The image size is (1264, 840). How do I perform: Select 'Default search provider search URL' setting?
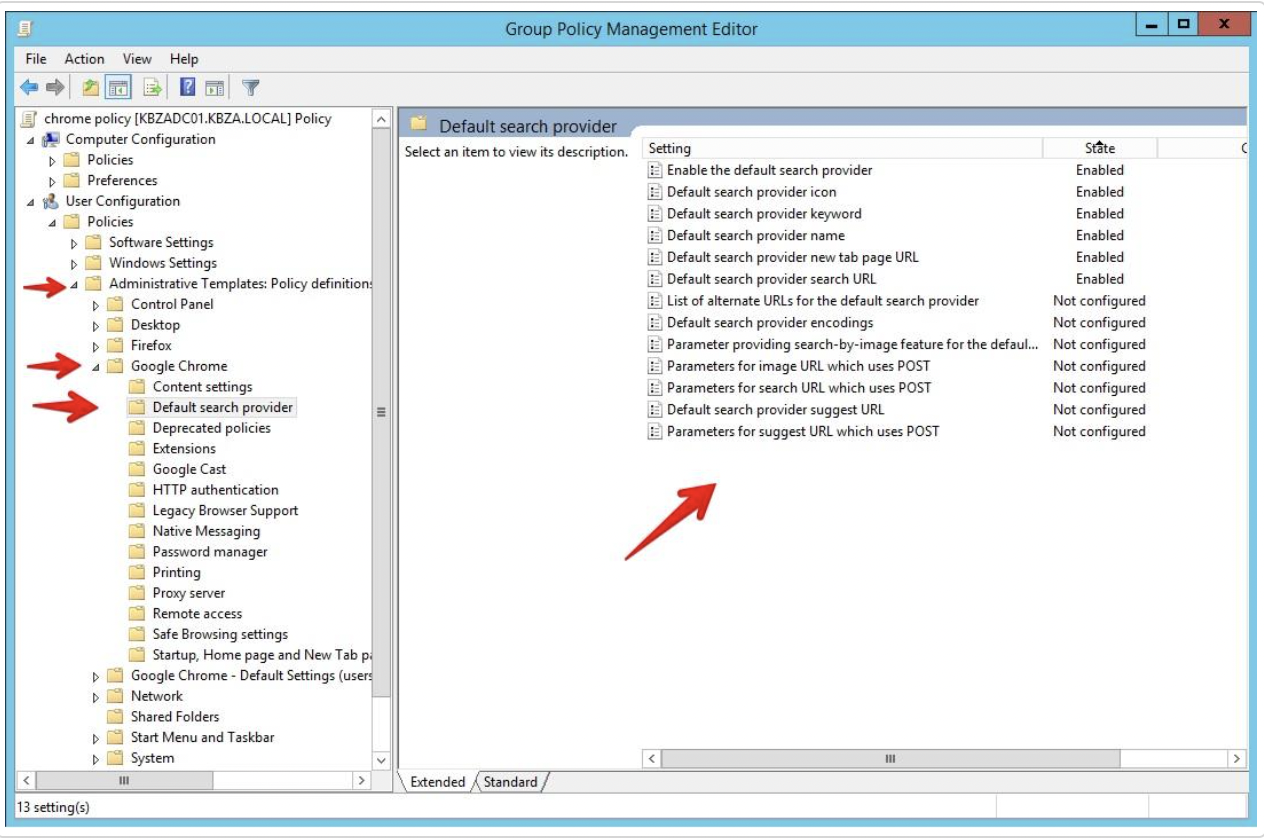pos(771,279)
